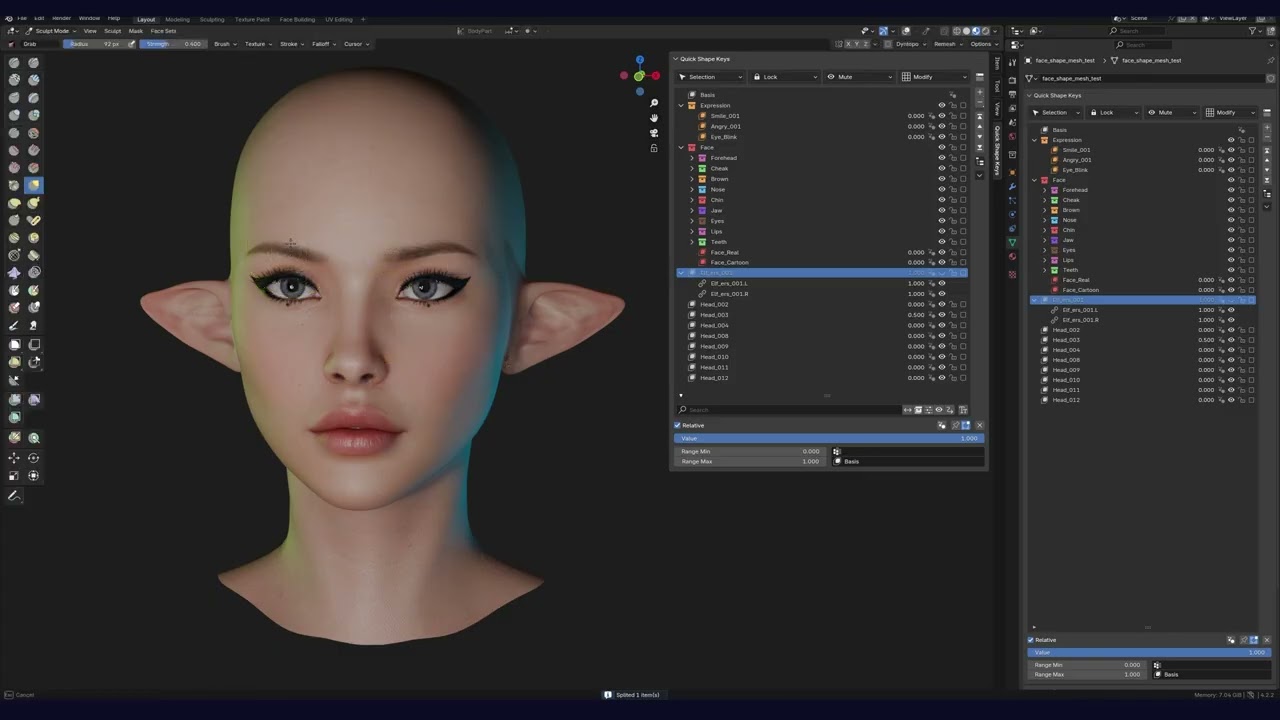Switch to Sculpting workspace tab
This screenshot has height=720, width=1280.
[212, 19]
